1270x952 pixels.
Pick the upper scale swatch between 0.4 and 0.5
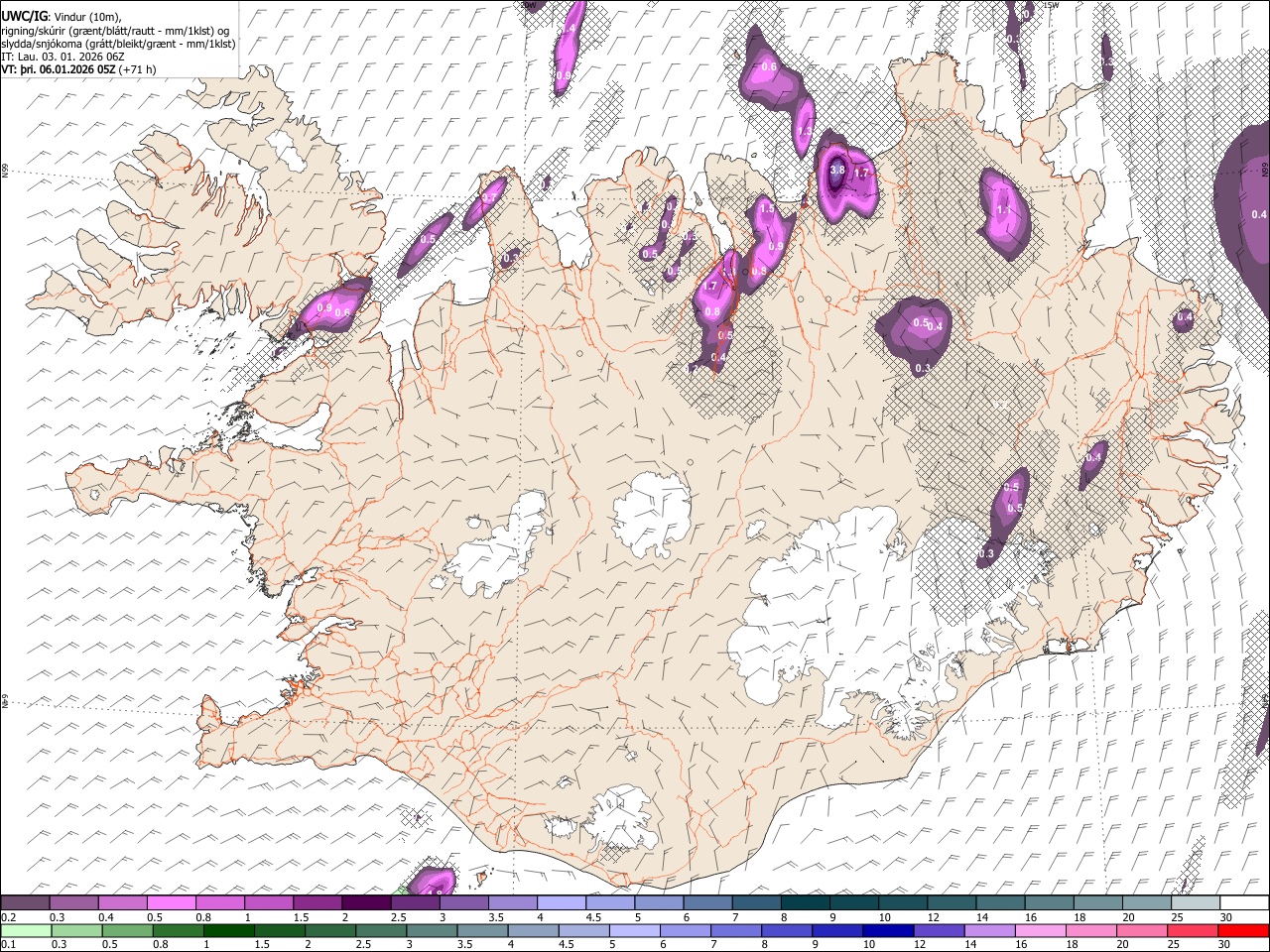click(x=123, y=903)
